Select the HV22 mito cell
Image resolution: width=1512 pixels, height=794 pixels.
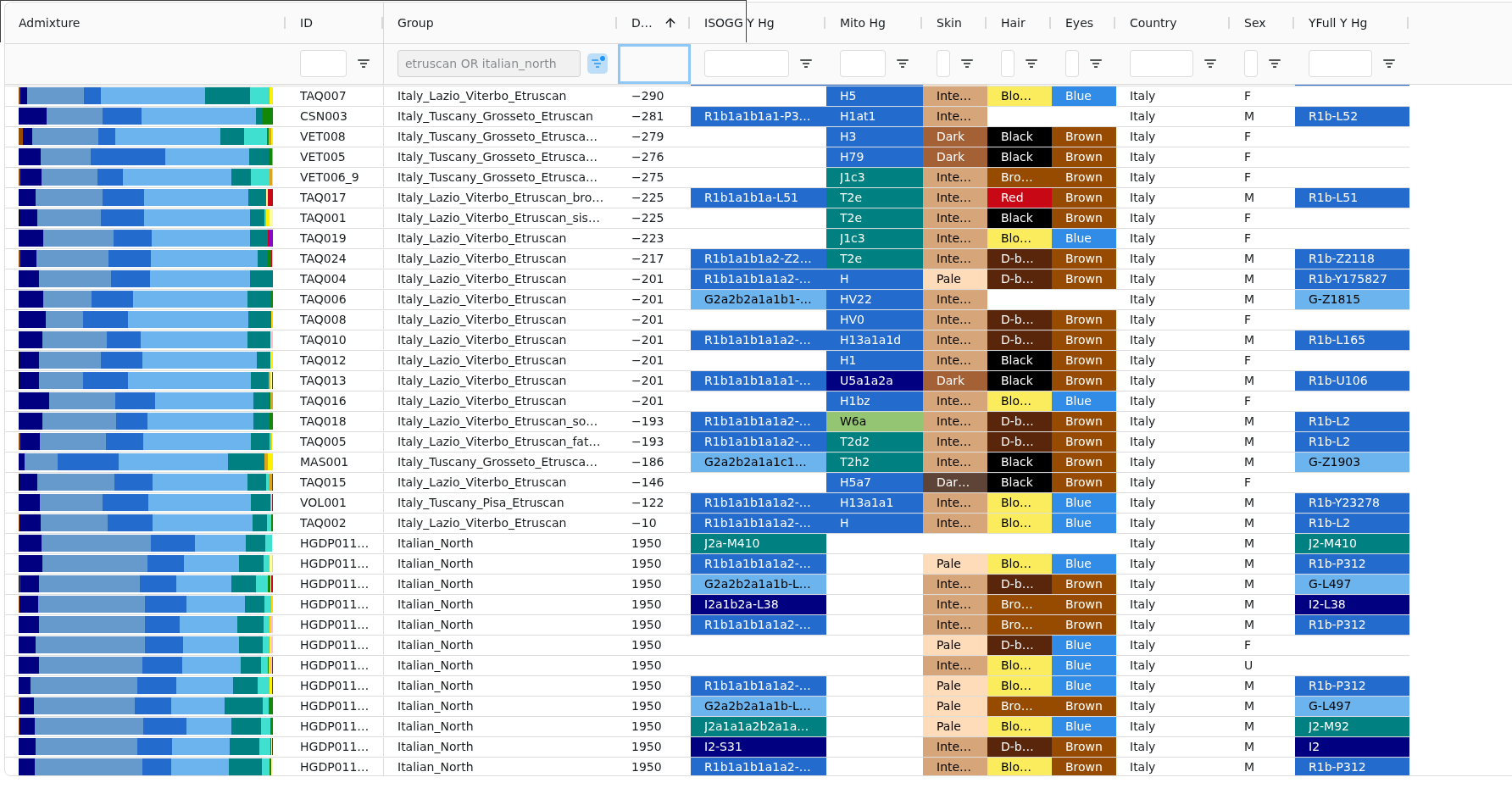click(x=875, y=299)
